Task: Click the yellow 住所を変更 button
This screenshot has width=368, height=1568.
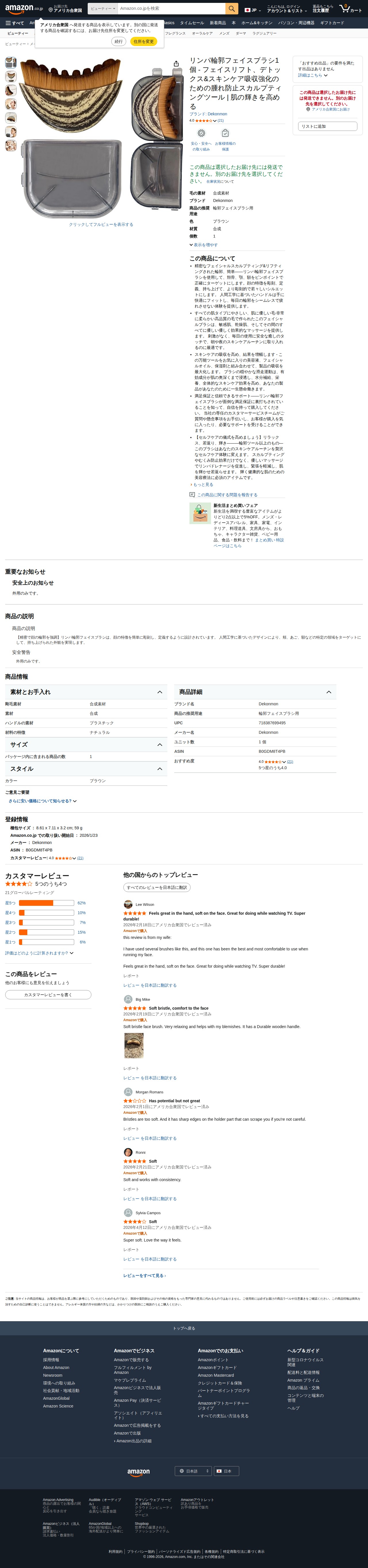Action: (143, 41)
